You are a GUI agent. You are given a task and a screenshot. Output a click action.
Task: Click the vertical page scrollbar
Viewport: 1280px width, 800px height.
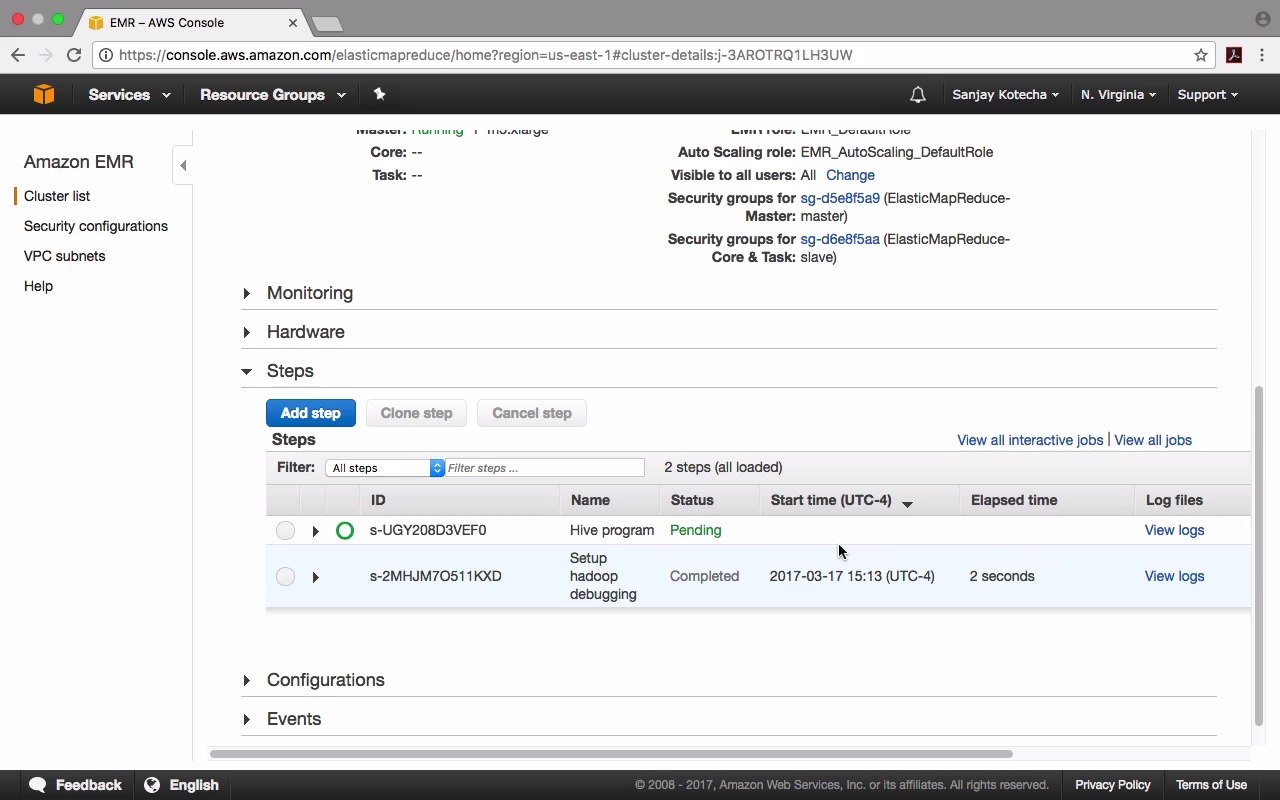[1259, 555]
